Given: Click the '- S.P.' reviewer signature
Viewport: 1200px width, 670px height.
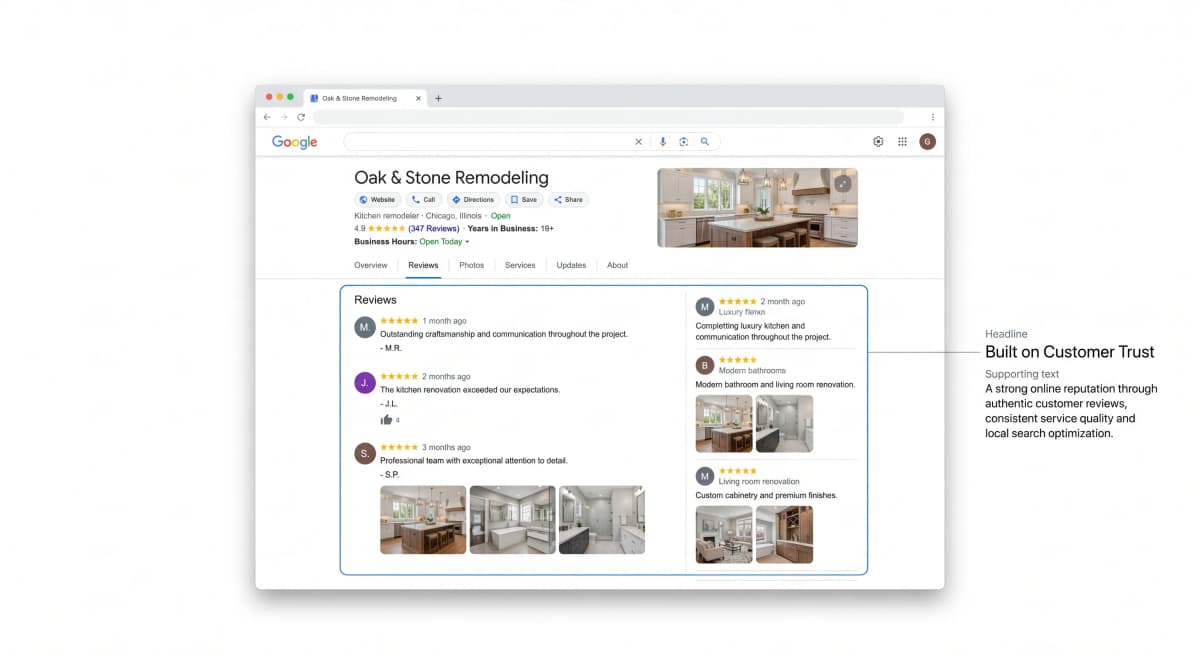Looking at the screenshot, I should pyautogui.click(x=391, y=475).
